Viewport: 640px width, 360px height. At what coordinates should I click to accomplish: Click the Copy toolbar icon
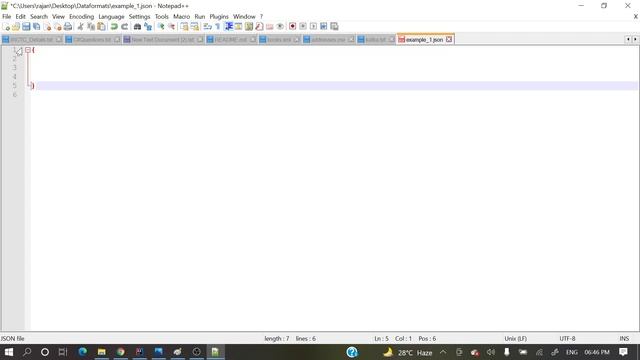click(91, 27)
